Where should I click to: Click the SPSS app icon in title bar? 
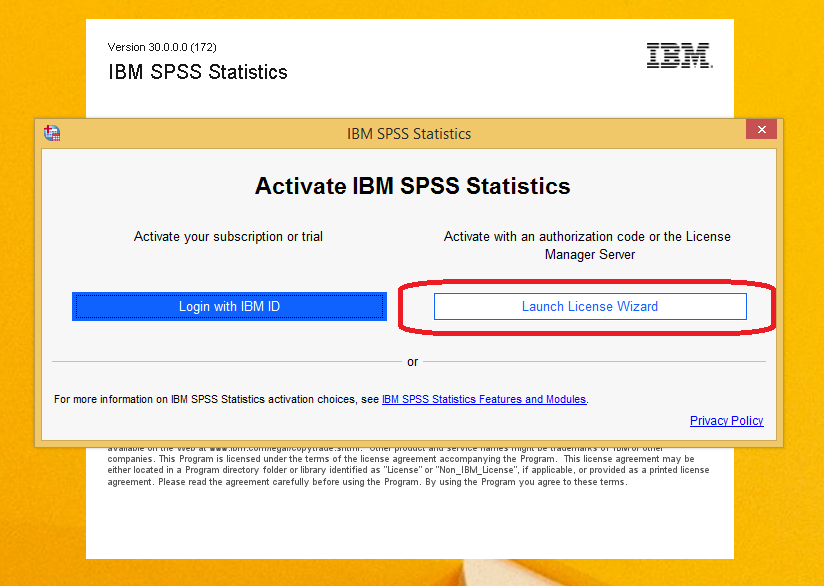click(52, 133)
